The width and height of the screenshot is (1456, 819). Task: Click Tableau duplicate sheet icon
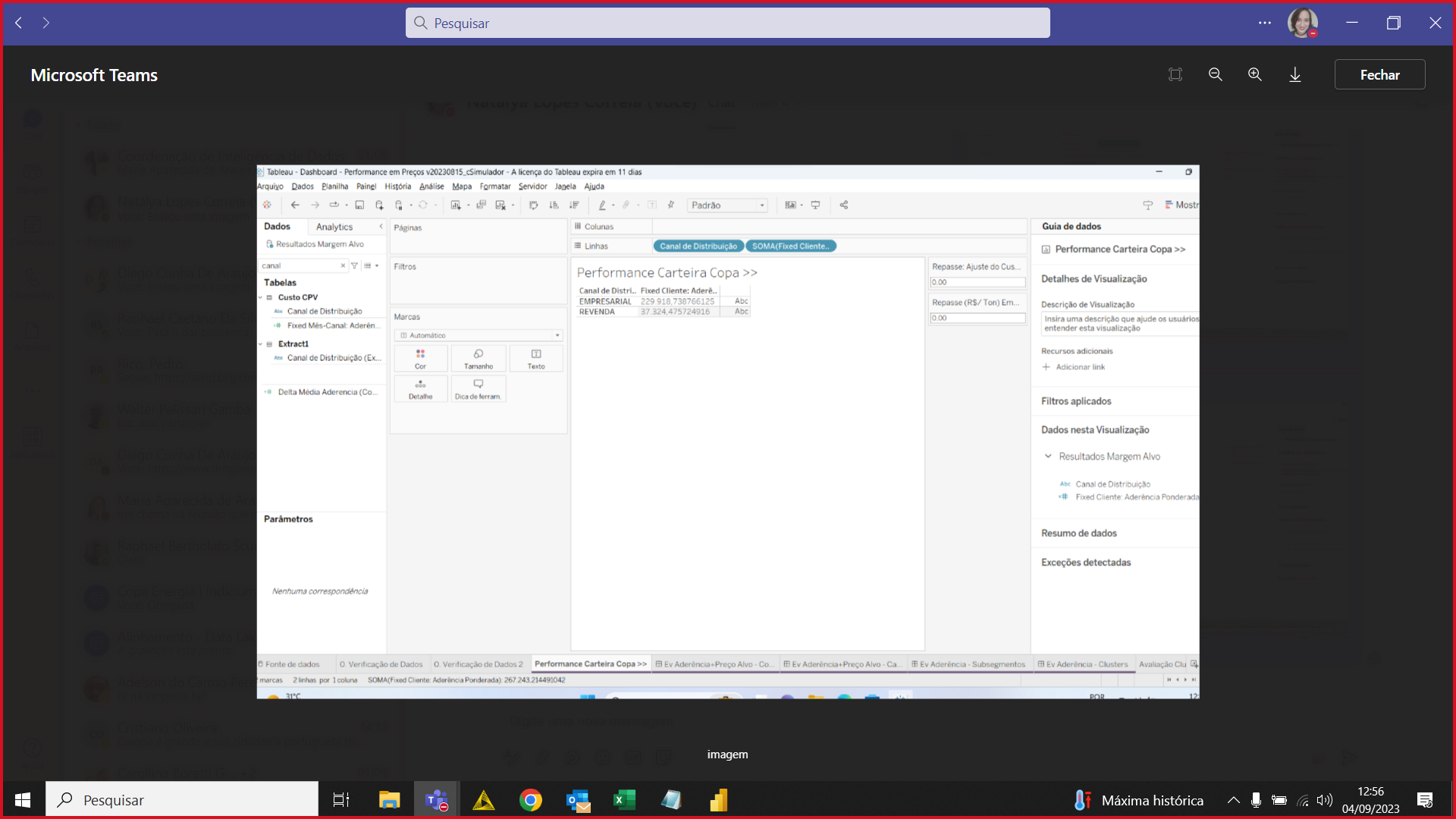(481, 205)
